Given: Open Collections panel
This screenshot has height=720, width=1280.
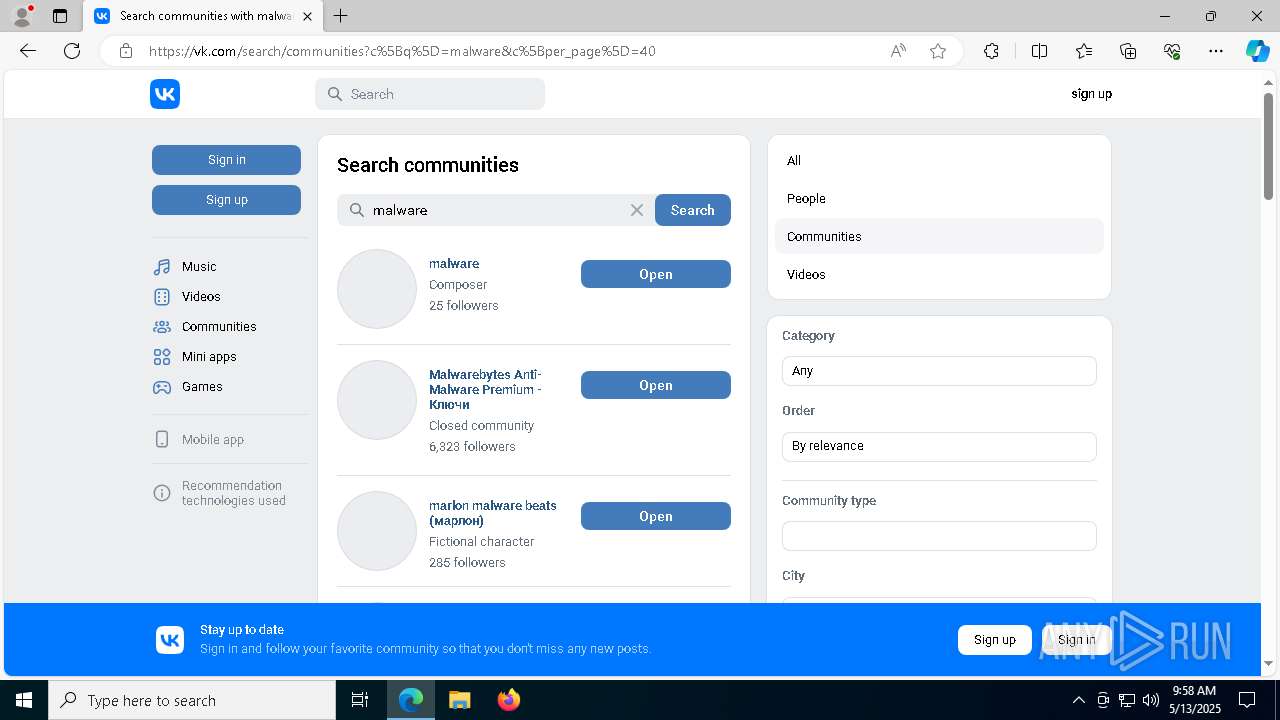Looking at the screenshot, I should [1128, 51].
